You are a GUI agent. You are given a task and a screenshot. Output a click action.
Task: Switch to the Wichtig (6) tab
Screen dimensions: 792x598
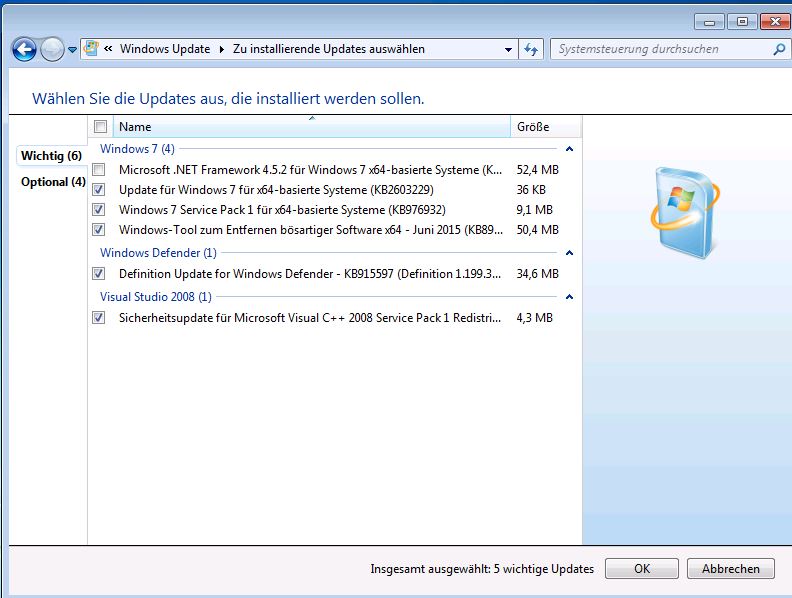pos(51,156)
